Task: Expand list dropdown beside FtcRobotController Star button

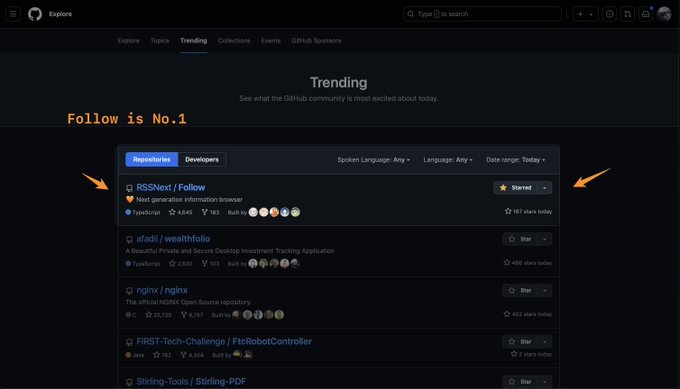Action: point(545,341)
